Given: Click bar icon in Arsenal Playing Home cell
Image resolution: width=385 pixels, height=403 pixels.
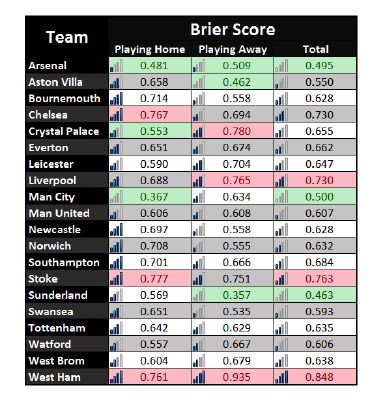Looking at the screenshot, I should [116, 66].
